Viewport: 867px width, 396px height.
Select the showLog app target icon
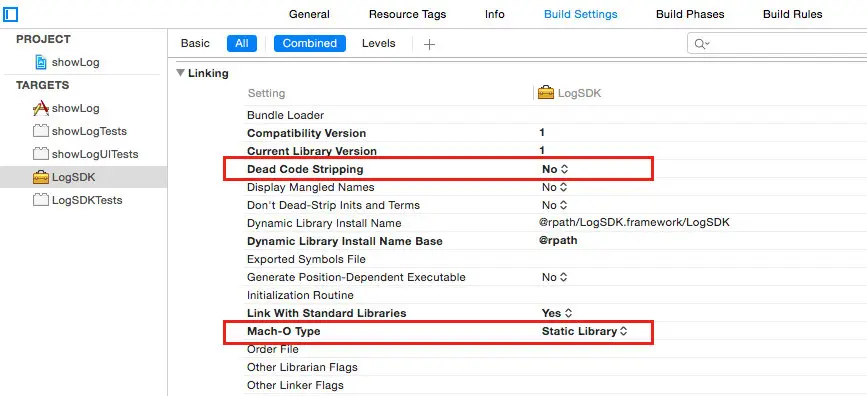coord(41,108)
